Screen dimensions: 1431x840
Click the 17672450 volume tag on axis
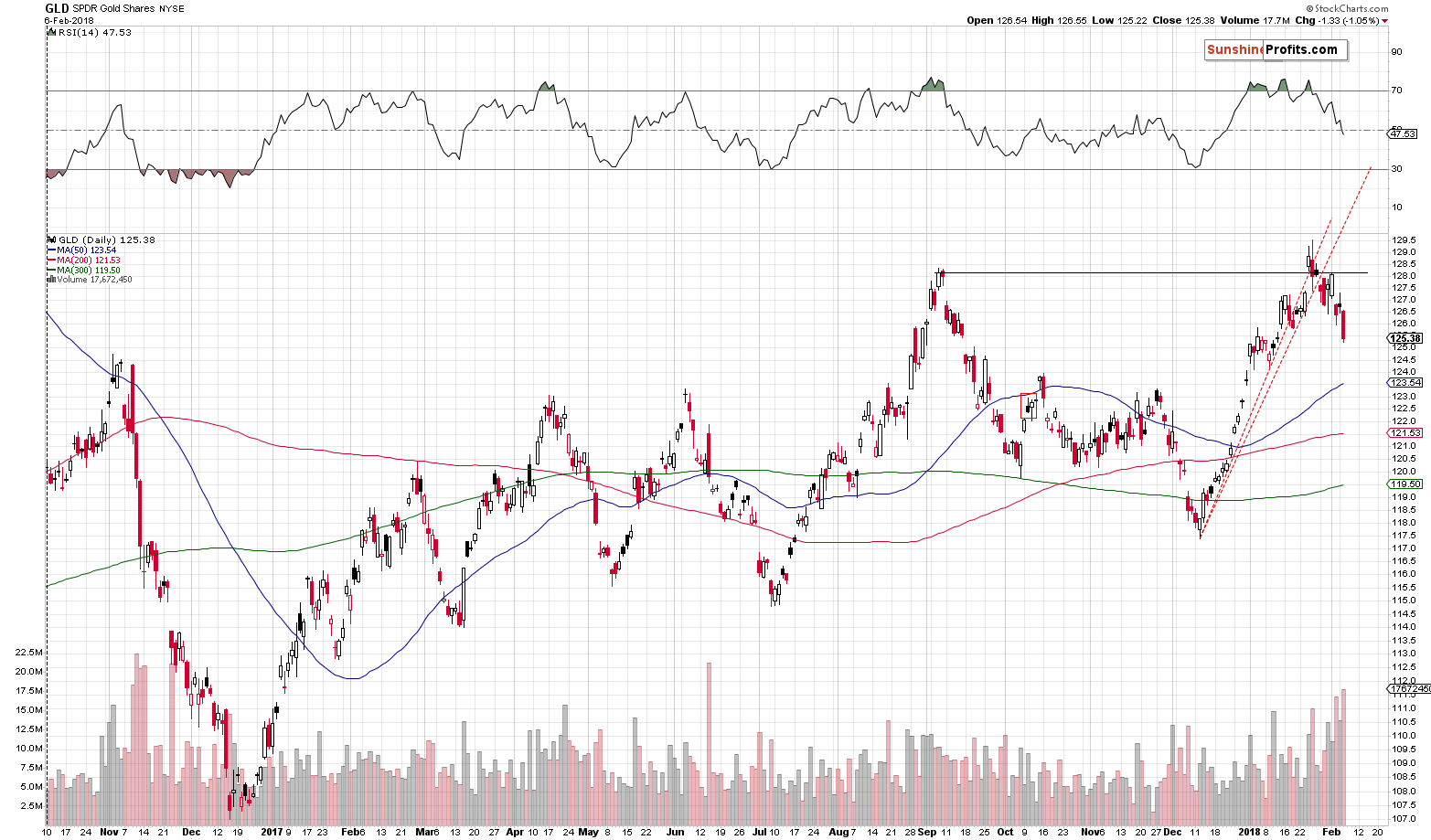tap(1408, 689)
